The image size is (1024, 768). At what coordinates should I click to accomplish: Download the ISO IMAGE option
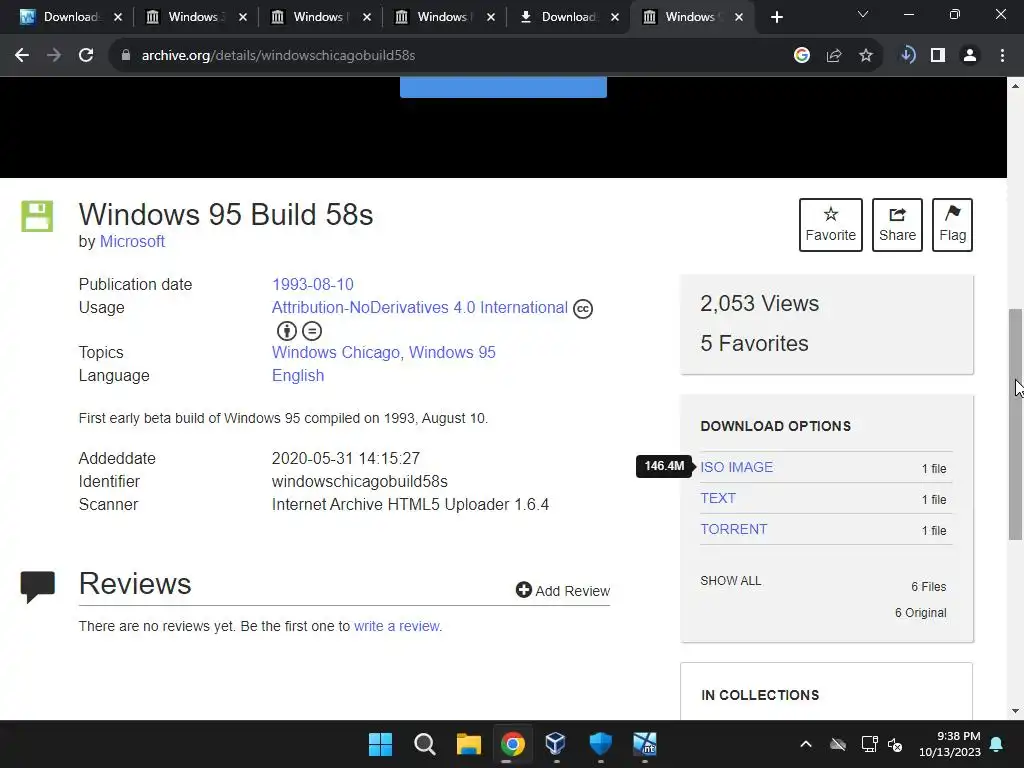point(737,468)
